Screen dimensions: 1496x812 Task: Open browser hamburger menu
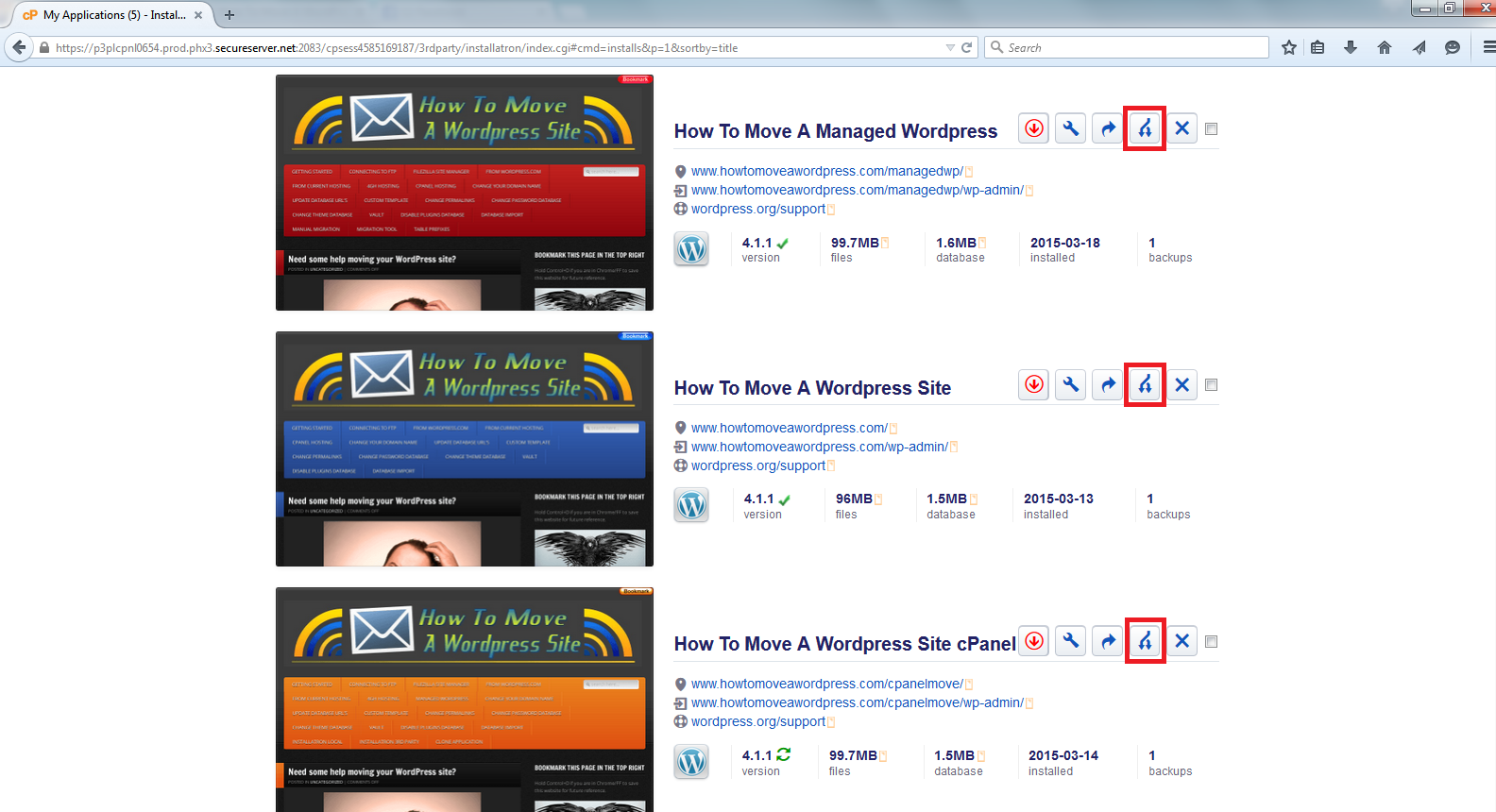(x=1488, y=47)
